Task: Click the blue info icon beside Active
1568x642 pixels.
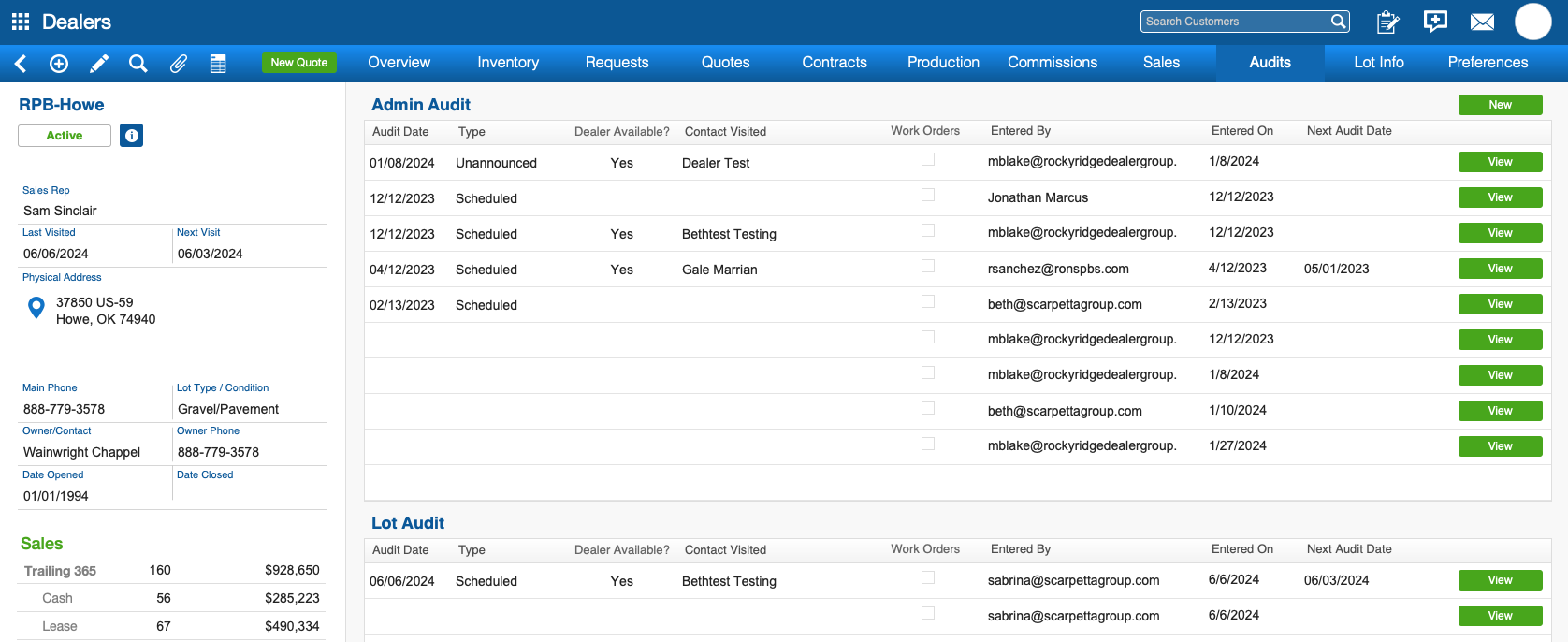Action: pyautogui.click(x=132, y=136)
